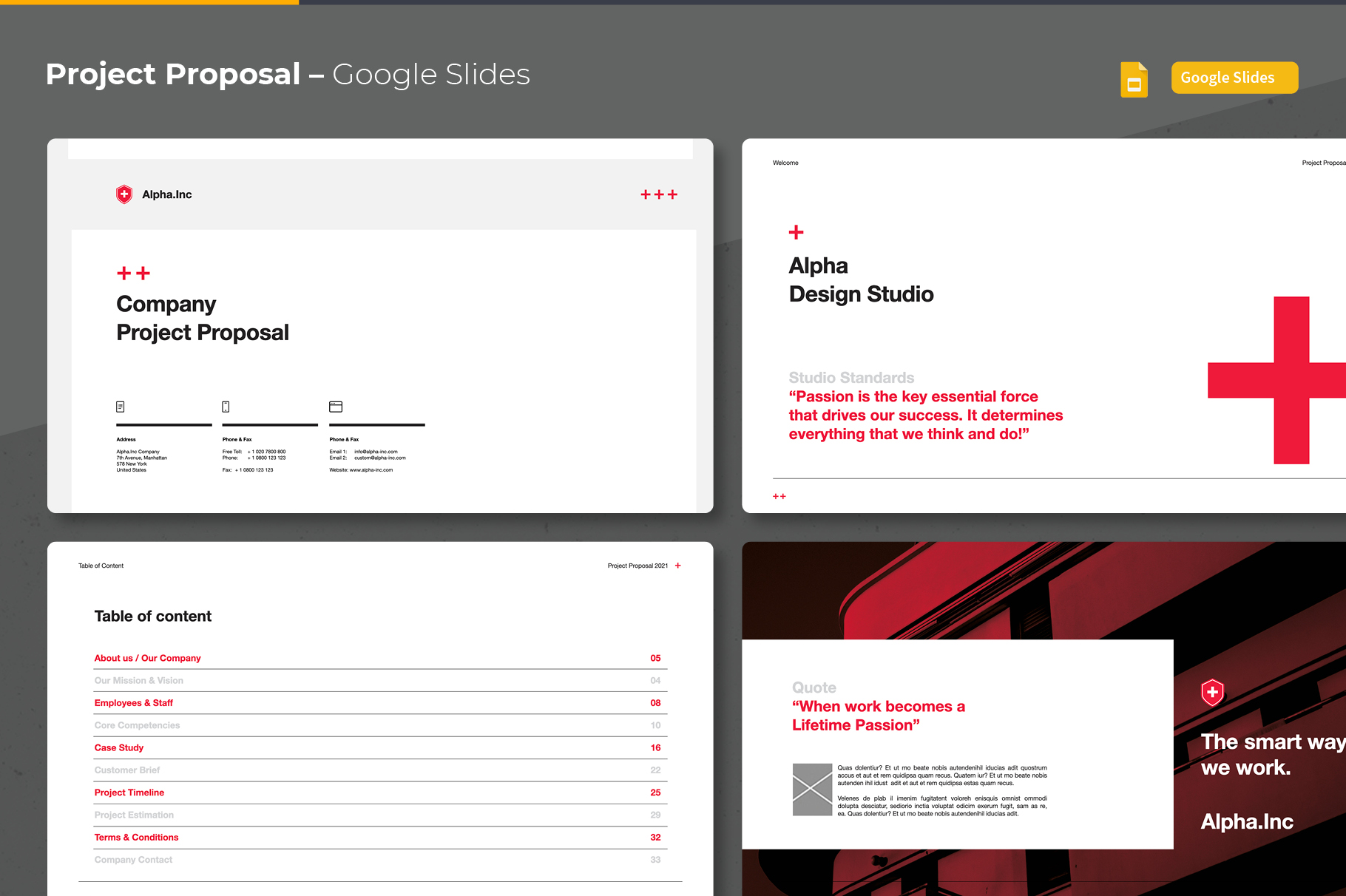The height and width of the screenshot is (896, 1346).
Task: Select "Case Study" in the table of content
Action: point(118,747)
